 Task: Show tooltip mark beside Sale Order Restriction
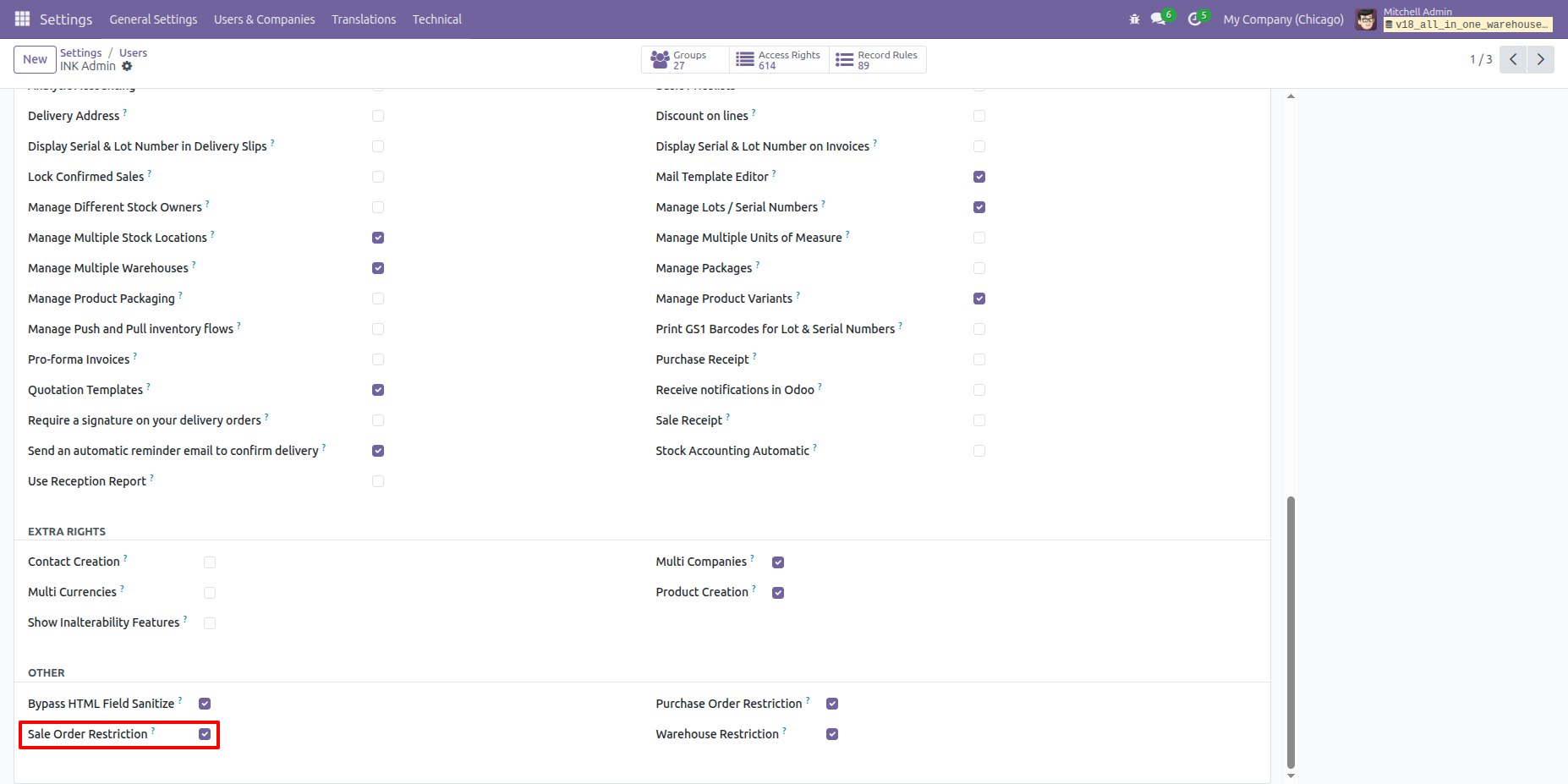click(153, 730)
